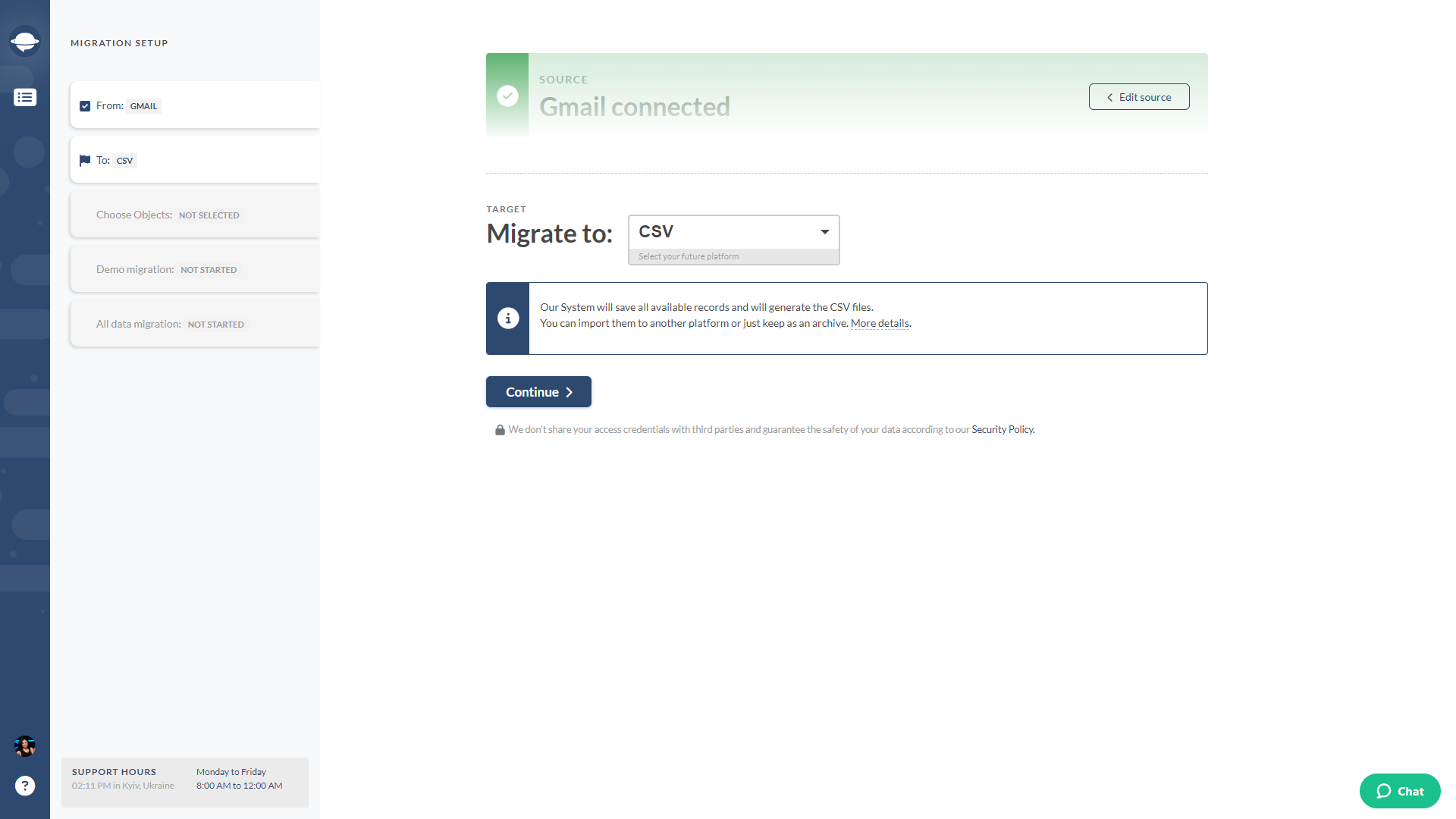Screen dimensions: 1456x819
Task: Click the Security Policy link
Action: [x=1001, y=429]
